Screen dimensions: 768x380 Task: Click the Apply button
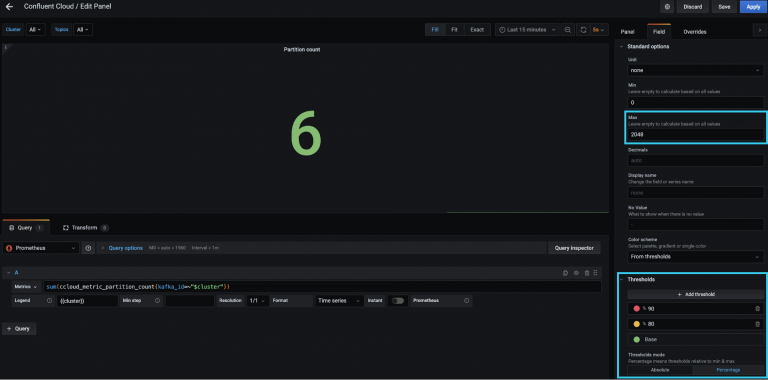pos(753,7)
